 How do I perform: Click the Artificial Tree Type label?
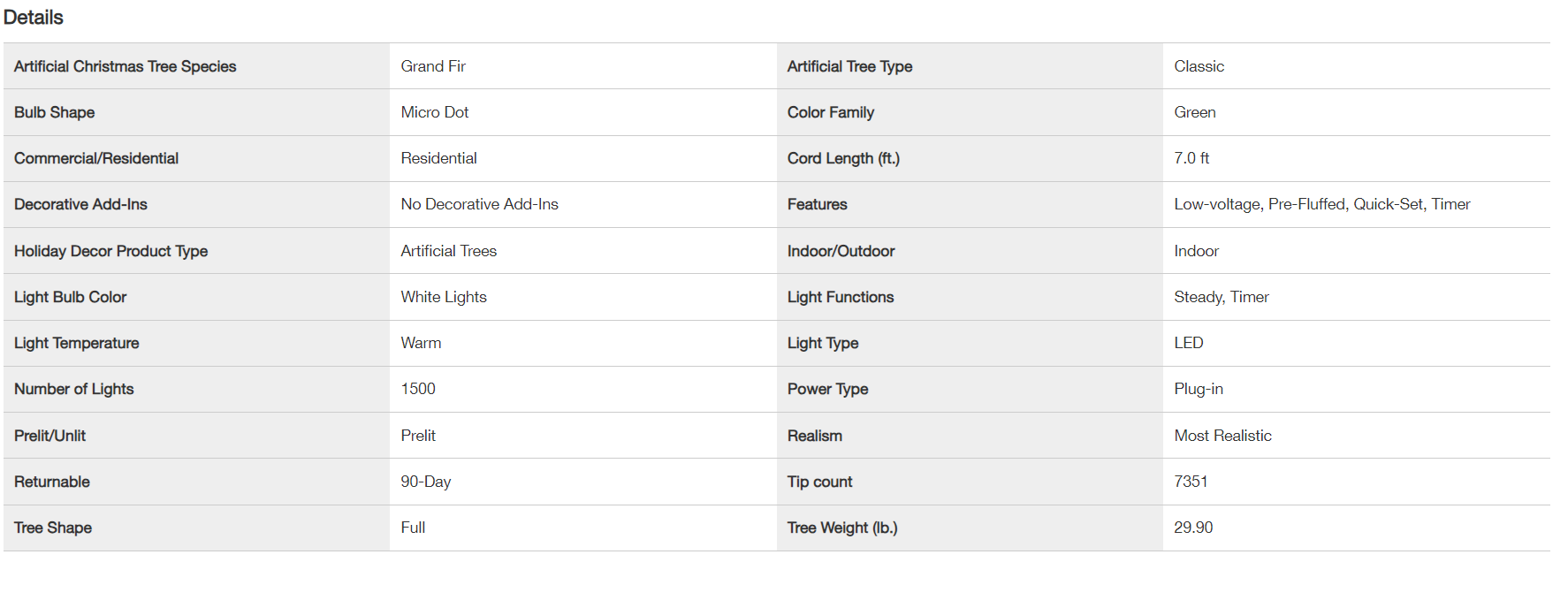pos(849,66)
